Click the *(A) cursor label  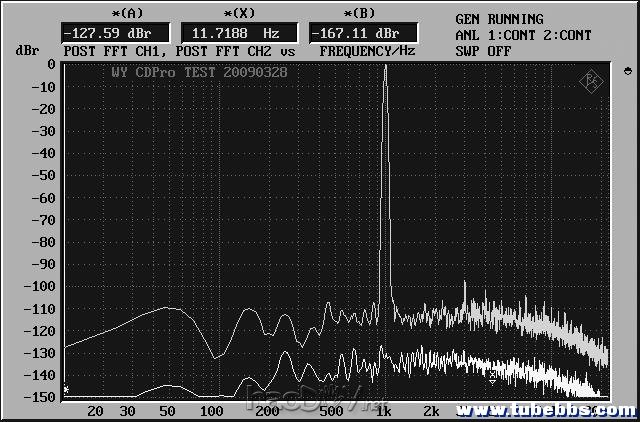99,13
